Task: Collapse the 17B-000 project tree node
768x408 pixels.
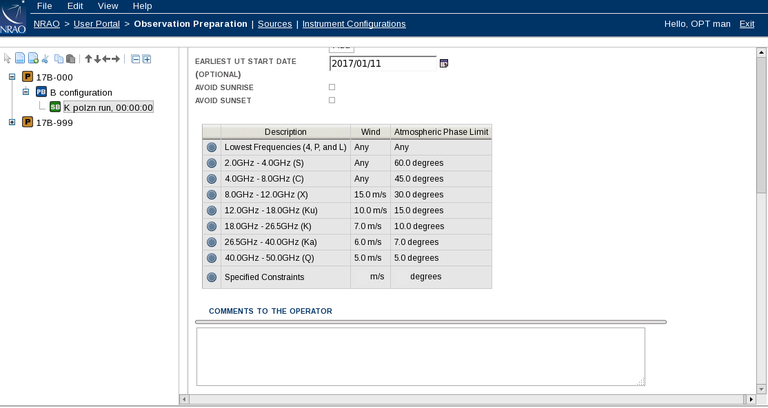Action: tap(12, 77)
